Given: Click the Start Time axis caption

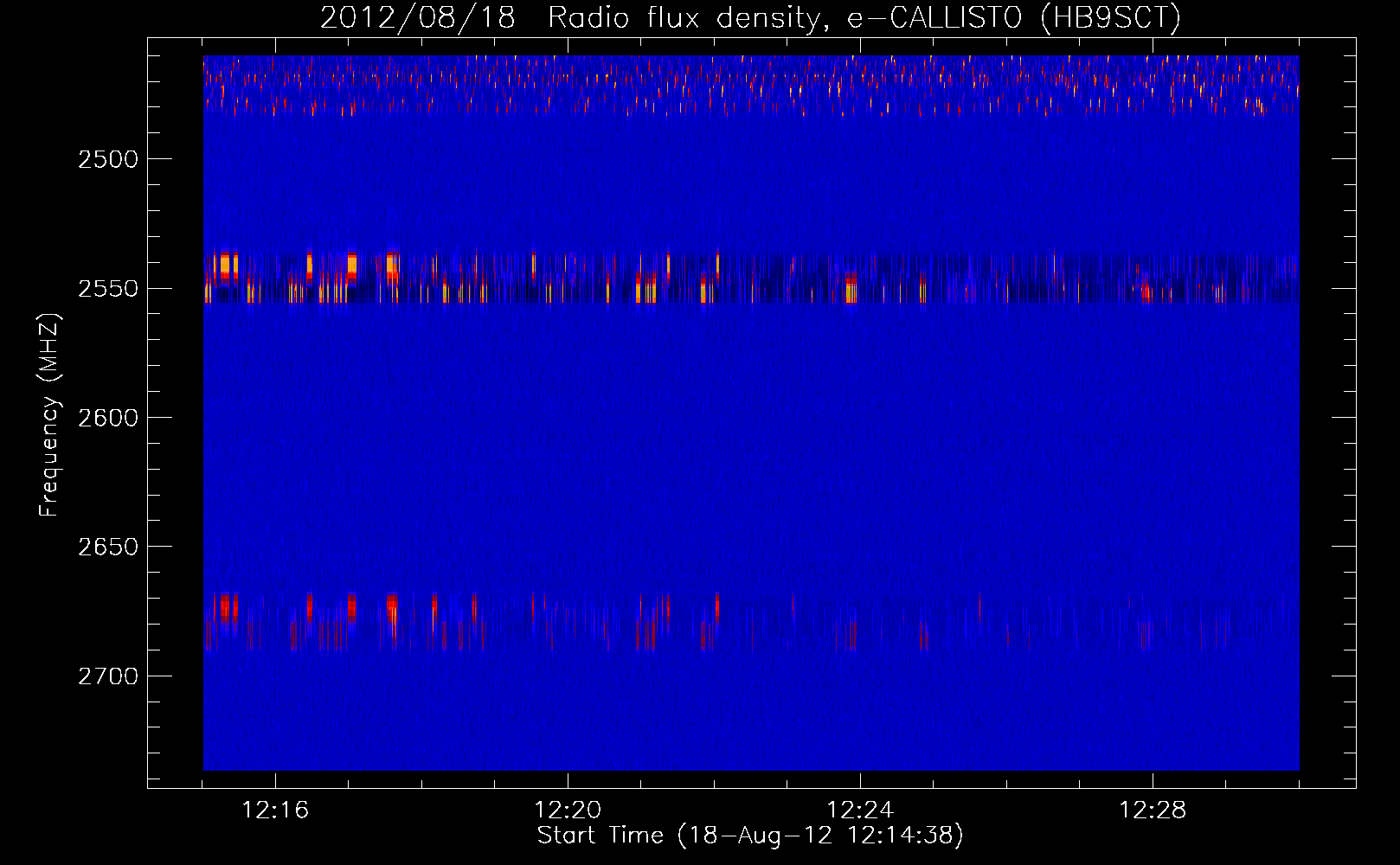Looking at the screenshot, I should tap(750, 836).
